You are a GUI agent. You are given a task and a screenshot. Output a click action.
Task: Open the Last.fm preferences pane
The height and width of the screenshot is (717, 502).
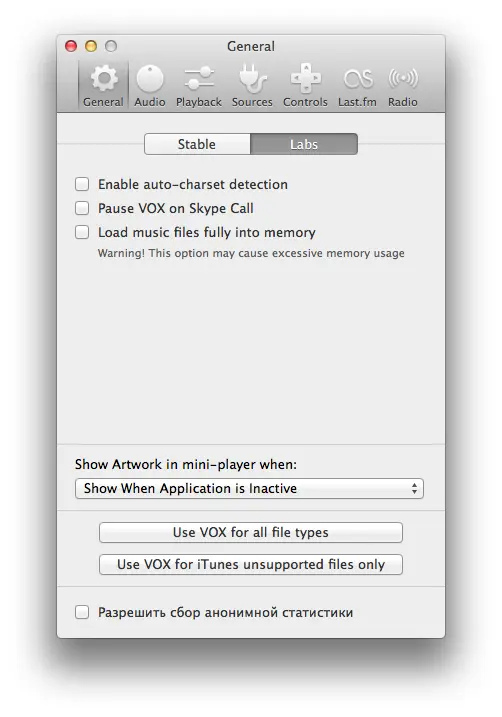tap(358, 86)
